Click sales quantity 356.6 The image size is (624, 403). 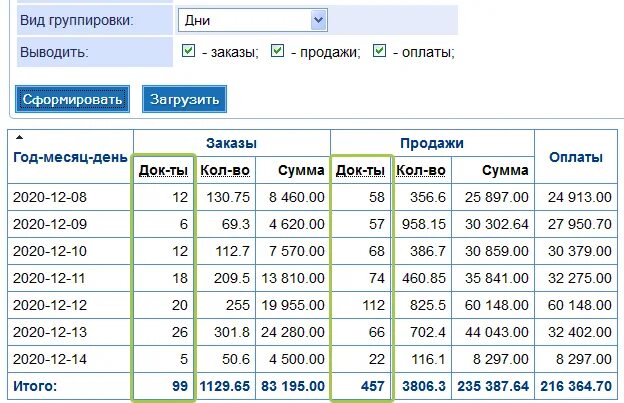click(428, 197)
